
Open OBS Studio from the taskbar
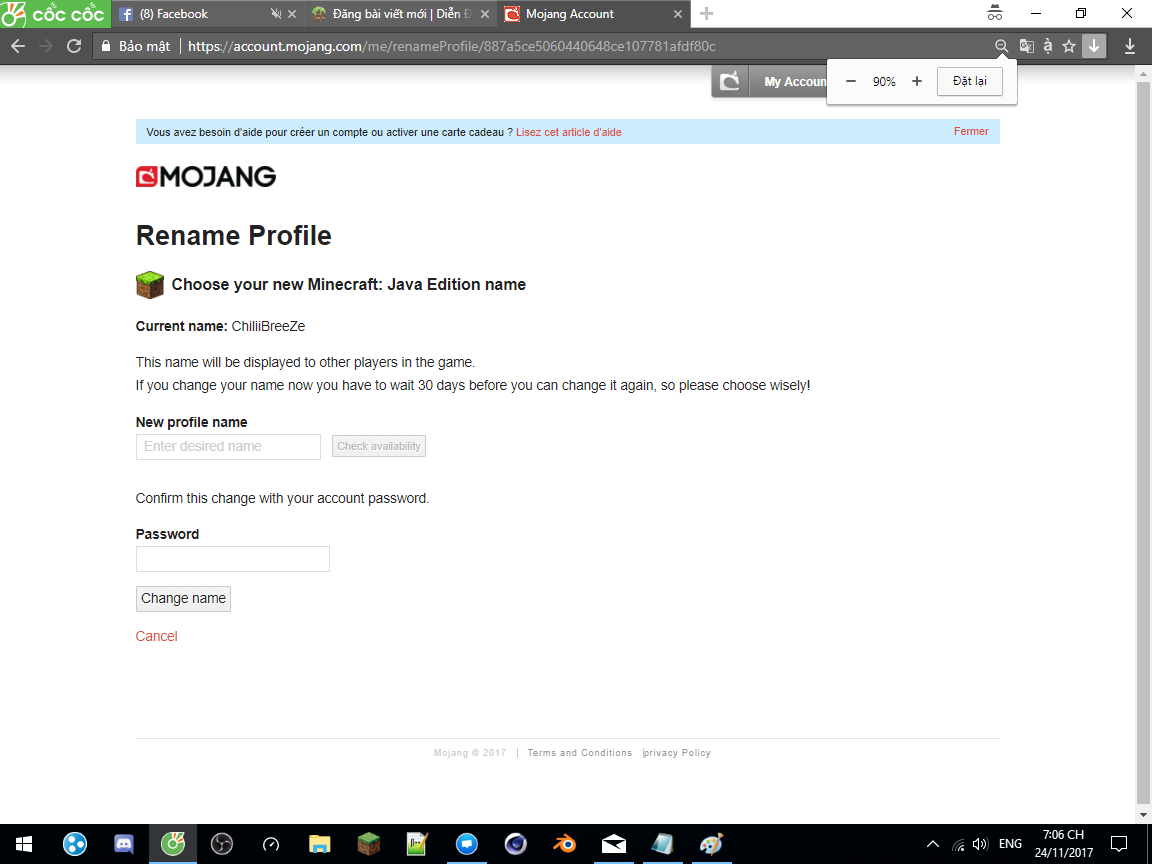[222, 844]
